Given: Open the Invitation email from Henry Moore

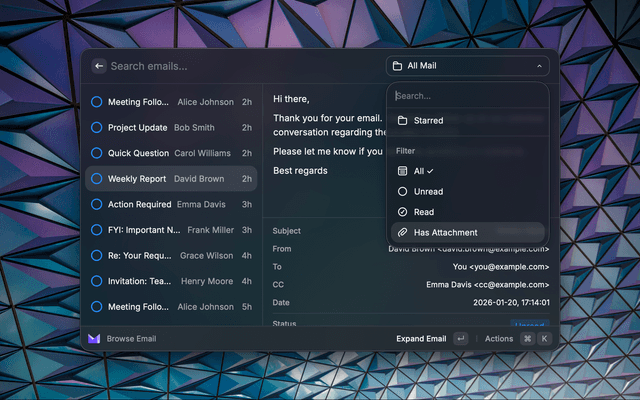Looking at the screenshot, I should tap(170, 281).
